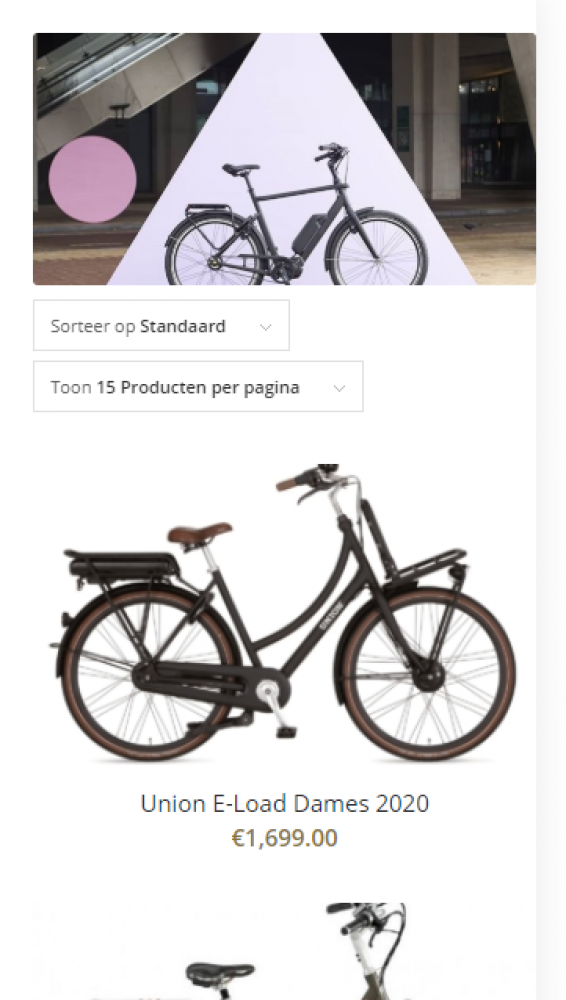Viewport: 566px width, 1000px height.
Task: Click the chevron arrow in the Sorteer op box
Action: tap(265, 327)
